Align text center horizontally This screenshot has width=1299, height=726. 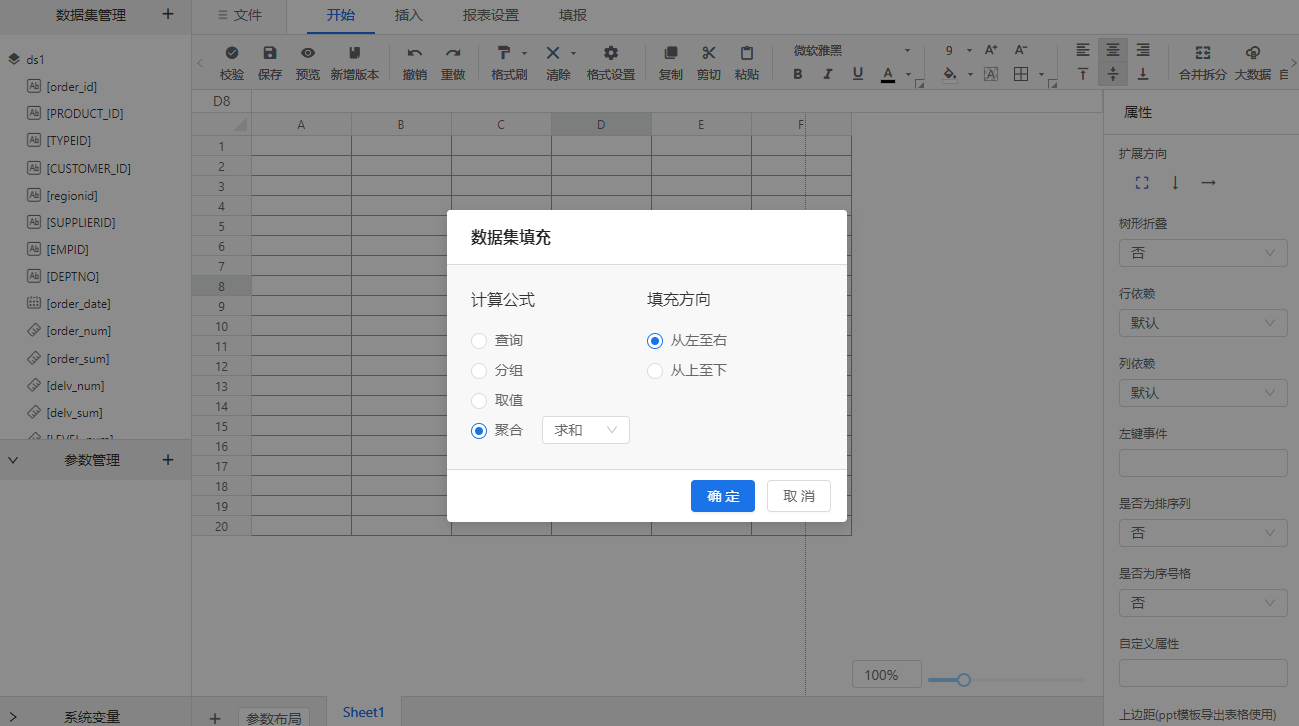coord(1113,50)
